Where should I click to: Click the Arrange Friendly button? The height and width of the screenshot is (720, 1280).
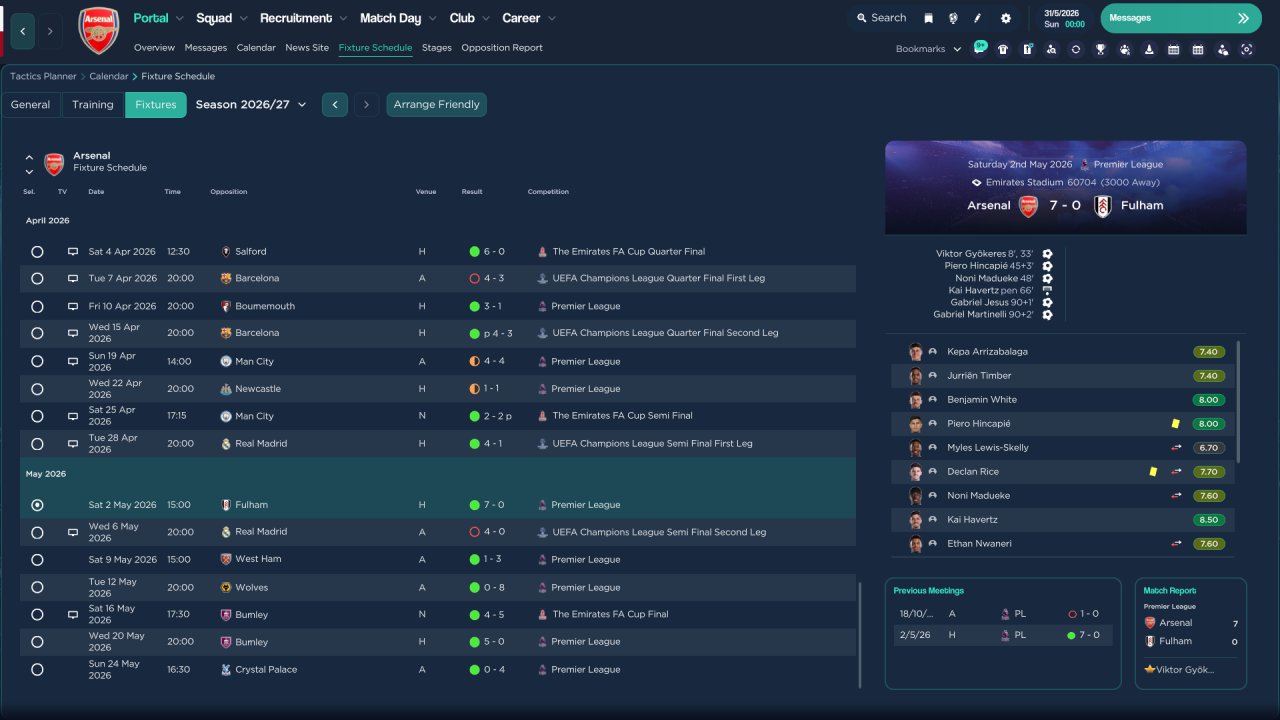tap(437, 104)
